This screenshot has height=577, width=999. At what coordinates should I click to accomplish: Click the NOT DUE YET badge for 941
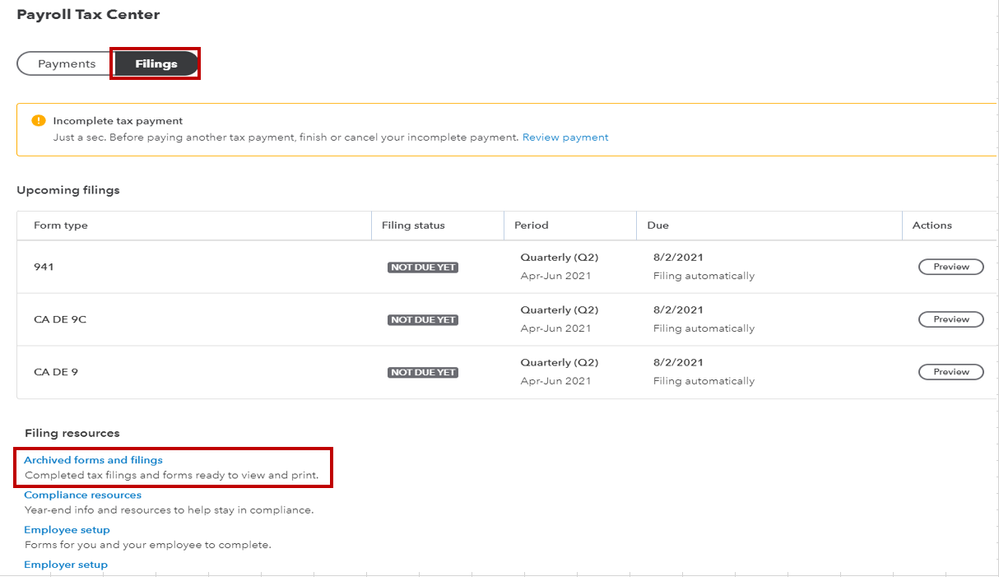point(423,267)
